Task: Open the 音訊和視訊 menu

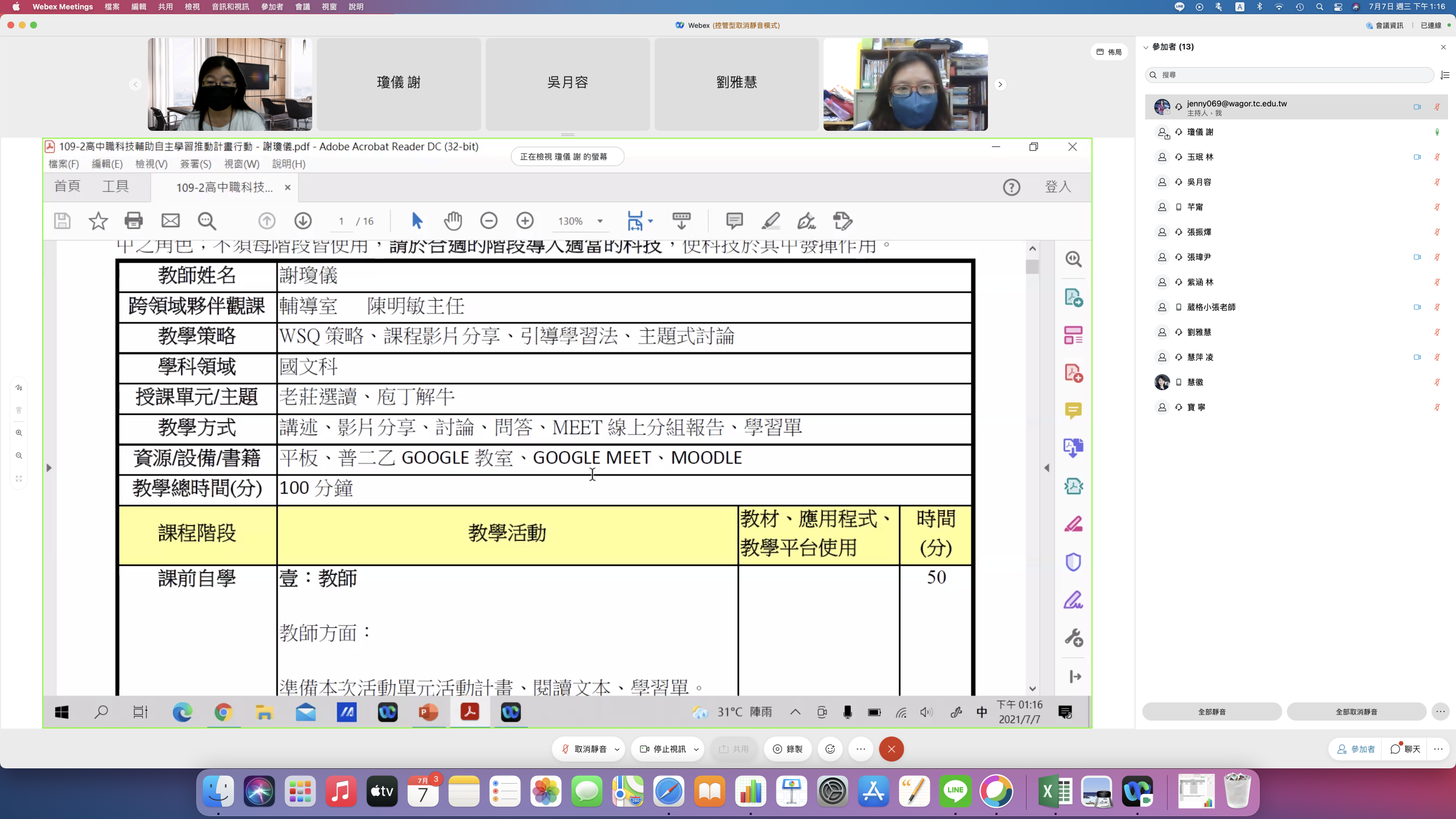Action: point(230,7)
